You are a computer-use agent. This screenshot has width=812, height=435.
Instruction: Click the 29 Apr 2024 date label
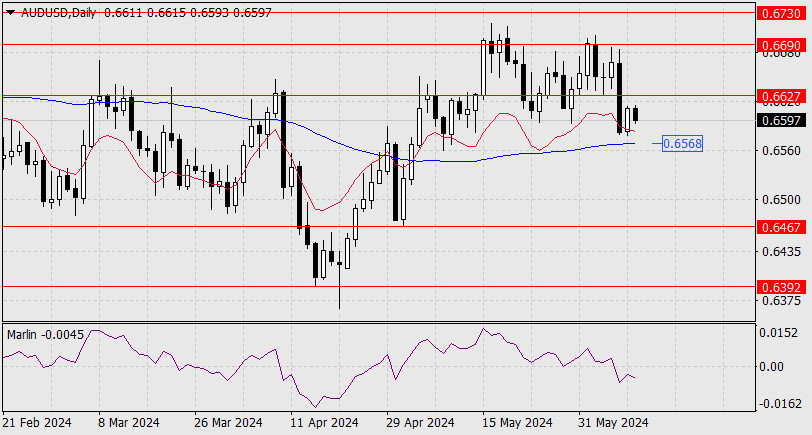point(420,423)
